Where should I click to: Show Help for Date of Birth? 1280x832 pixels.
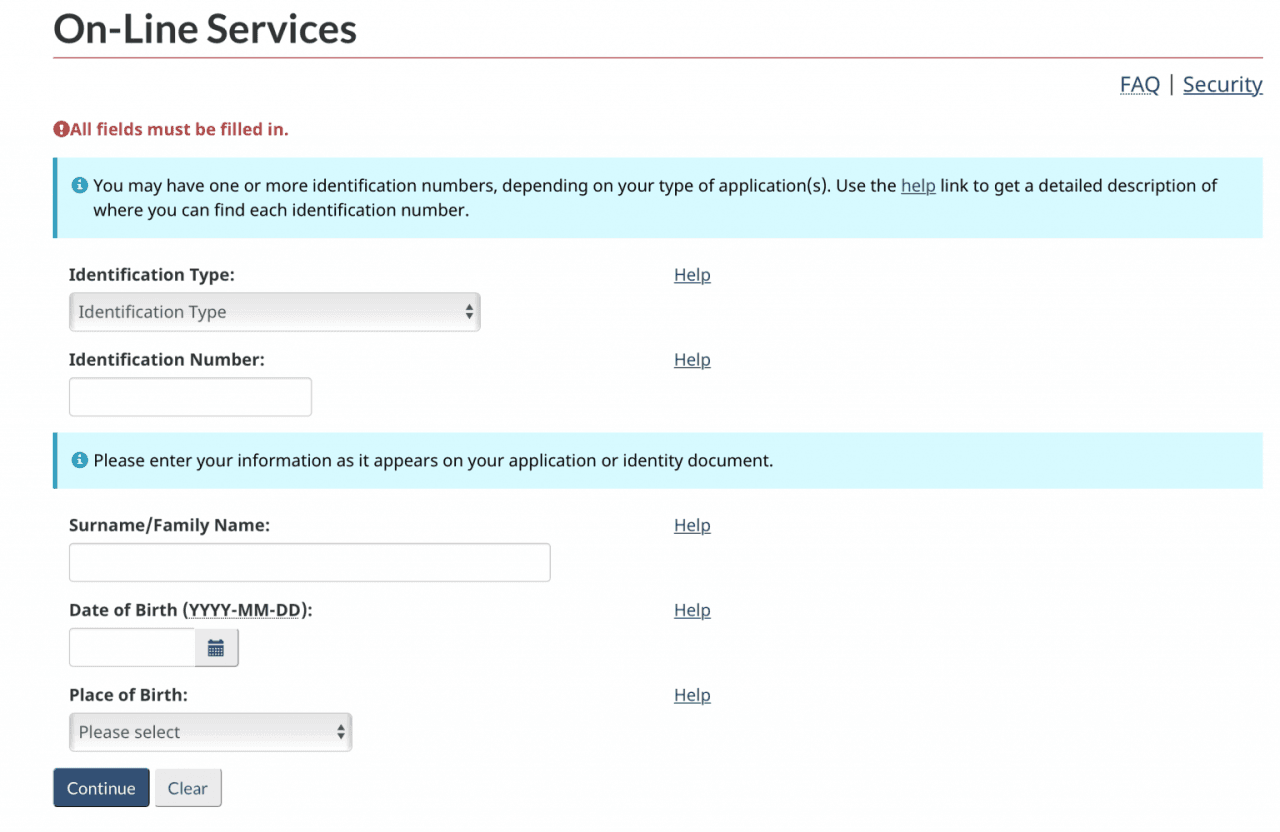click(x=692, y=610)
